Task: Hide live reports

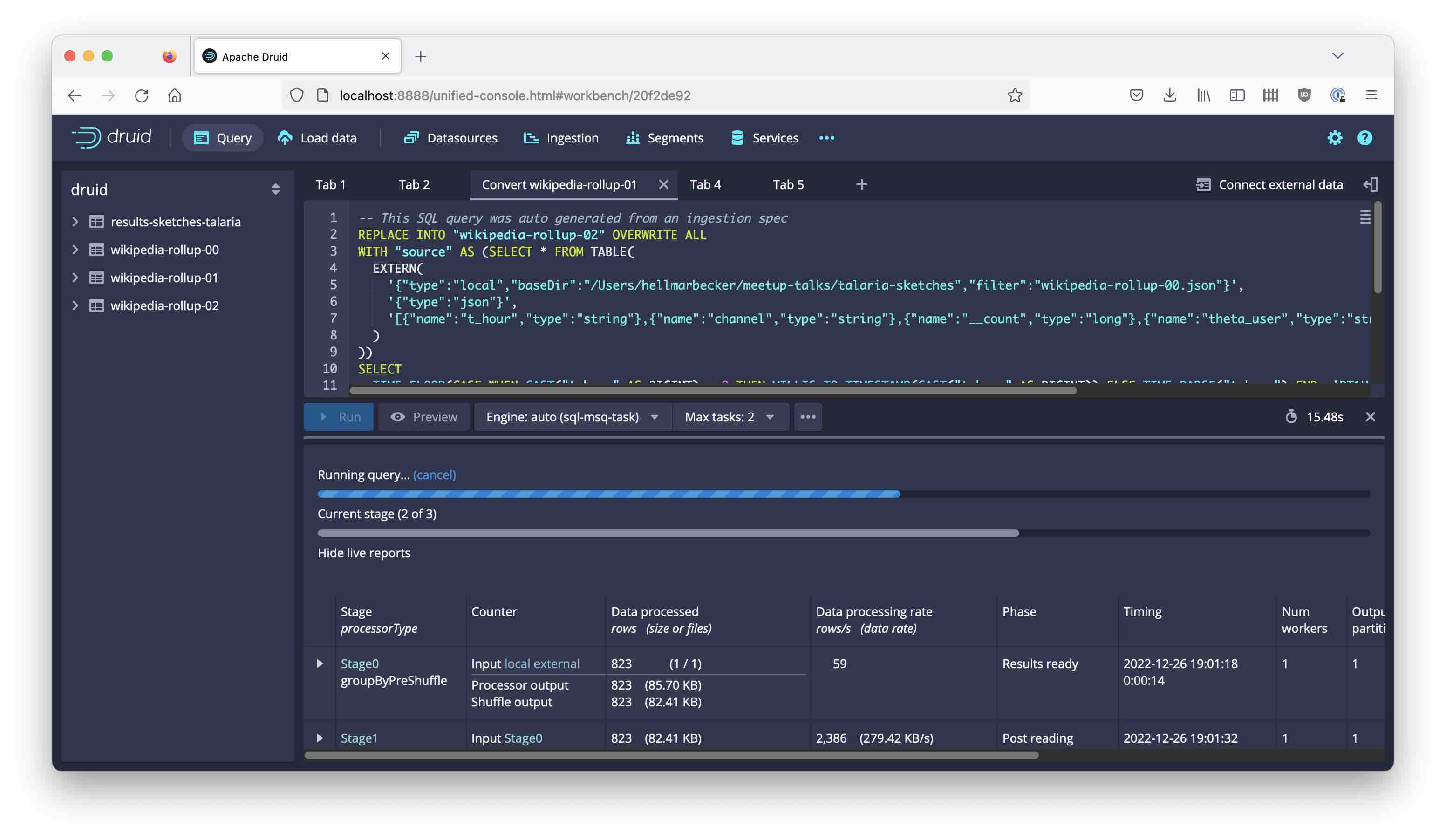Action: (364, 552)
